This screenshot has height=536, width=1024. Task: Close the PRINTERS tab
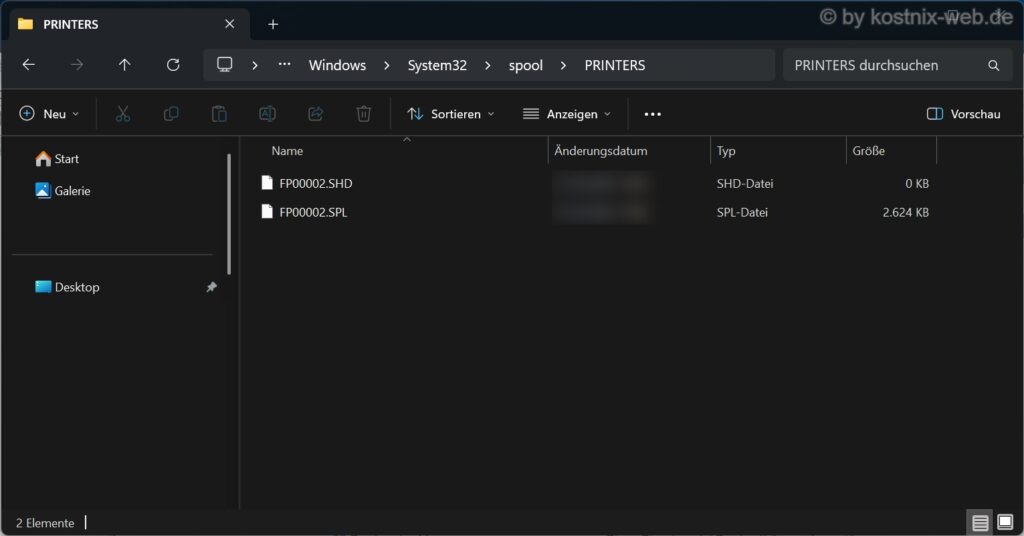click(x=229, y=24)
